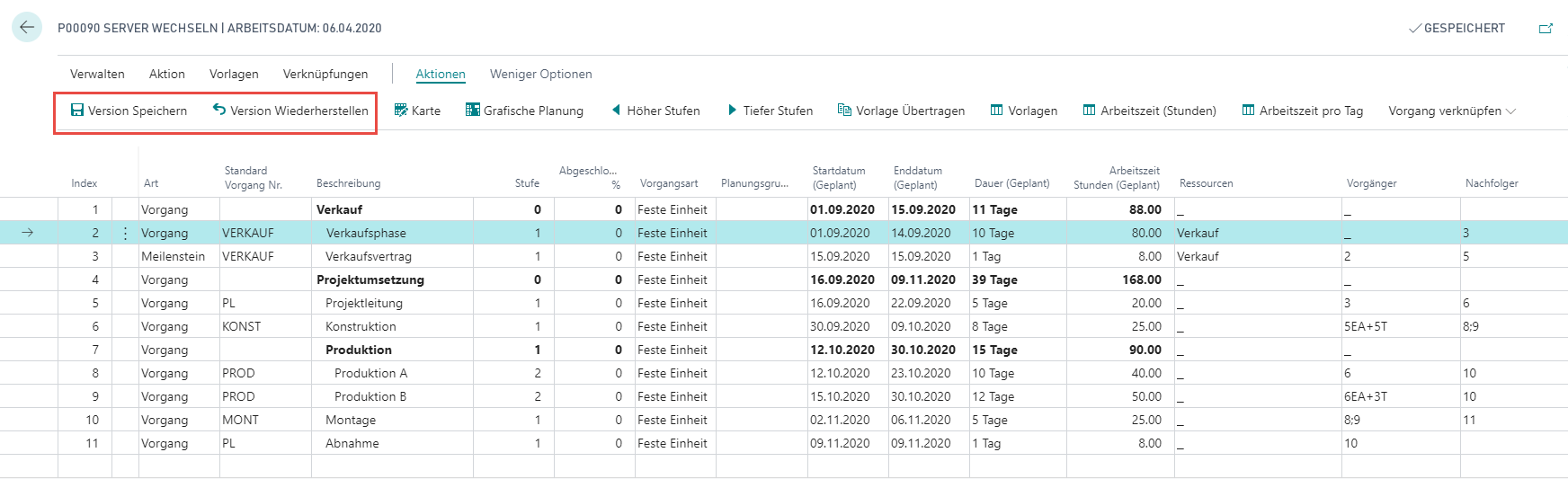Click the MONT standard code cell
The image size is (1568, 479).
pos(265,420)
